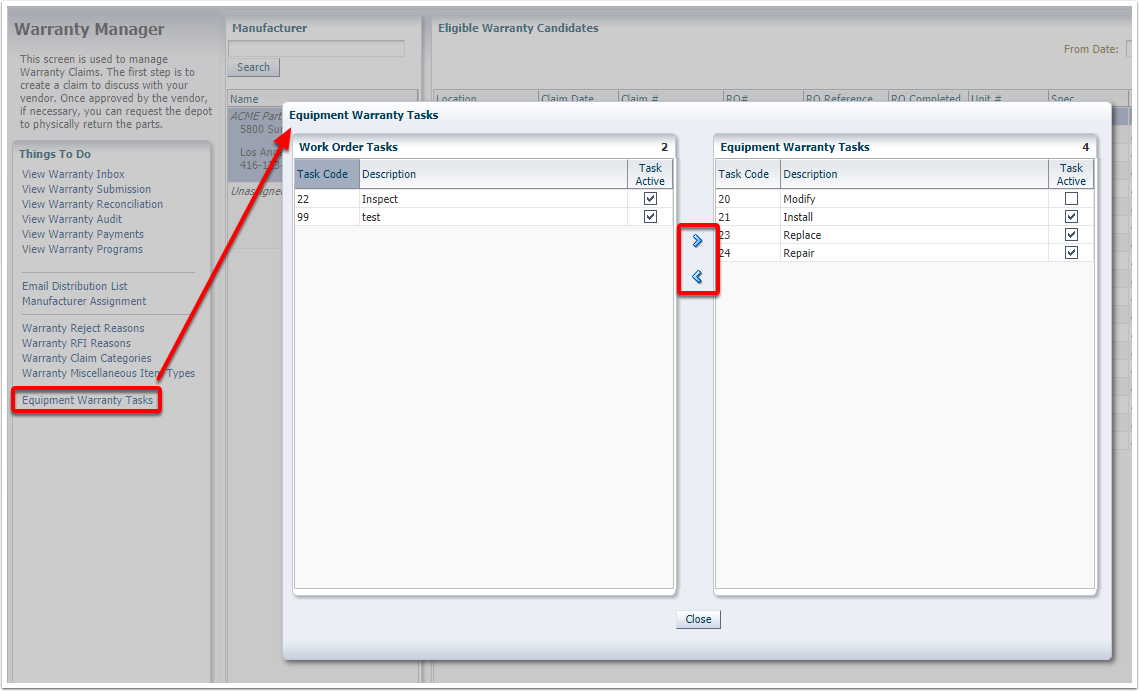Viewport: 1139px width, 691px height.
Task: Open View Warranty Audit
Action: coord(72,219)
